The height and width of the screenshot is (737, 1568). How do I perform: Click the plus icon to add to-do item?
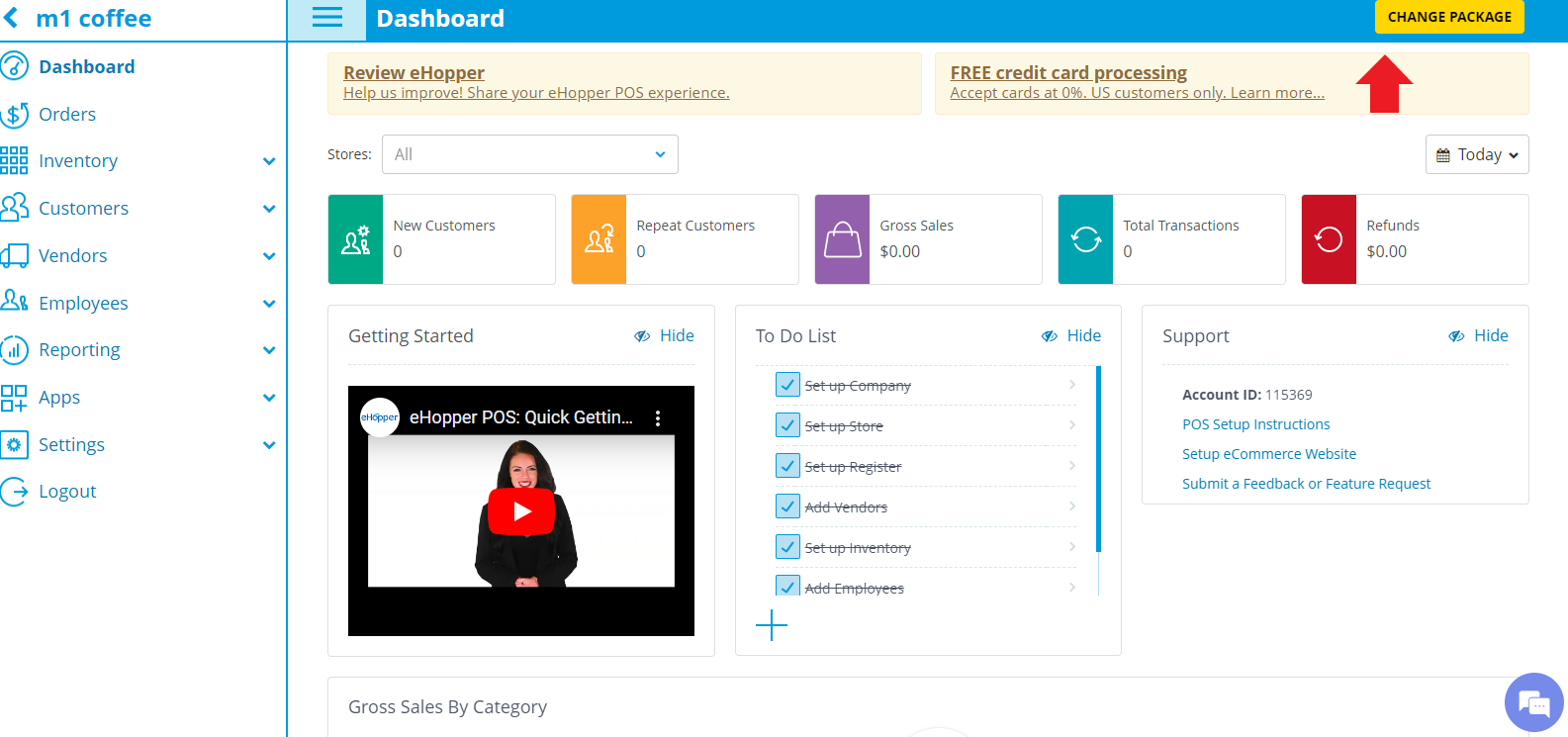(x=772, y=625)
